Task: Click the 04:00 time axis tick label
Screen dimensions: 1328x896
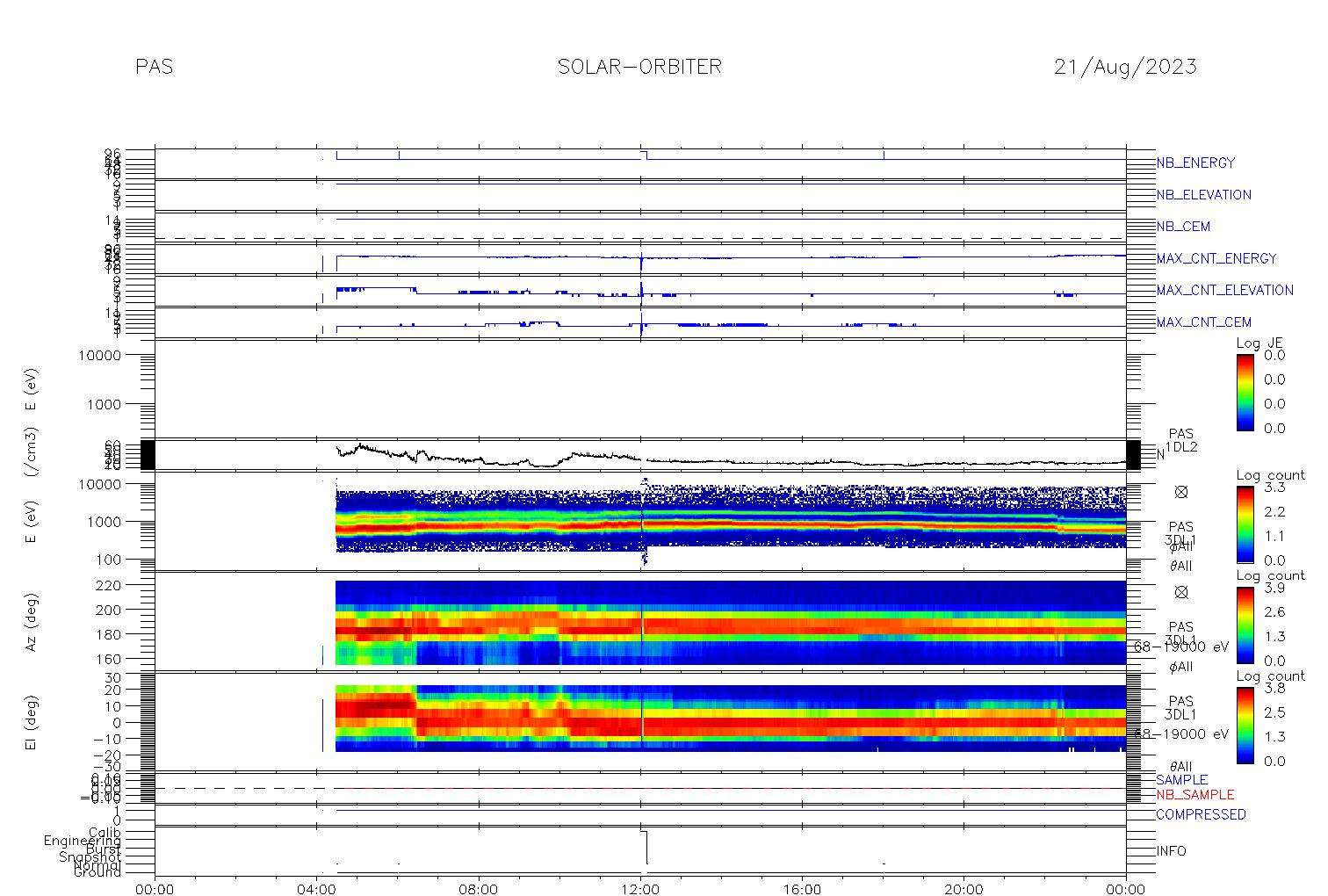Action: [317, 889]
